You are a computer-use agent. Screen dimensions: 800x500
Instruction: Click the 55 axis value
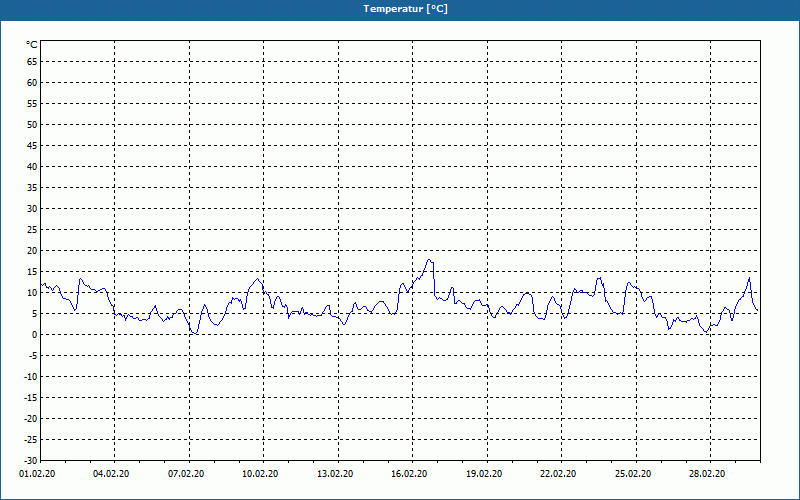tap(32, 104)
